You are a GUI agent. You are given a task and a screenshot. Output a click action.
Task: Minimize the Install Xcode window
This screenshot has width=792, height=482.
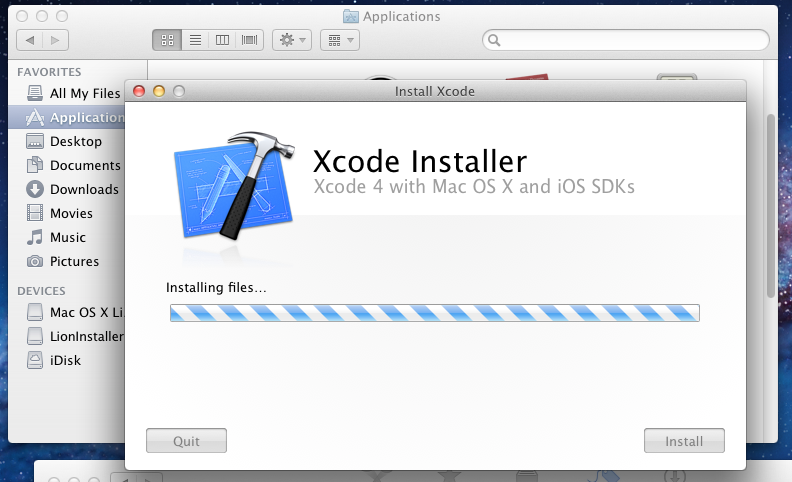pyautogui.click(x=159, y=91)
